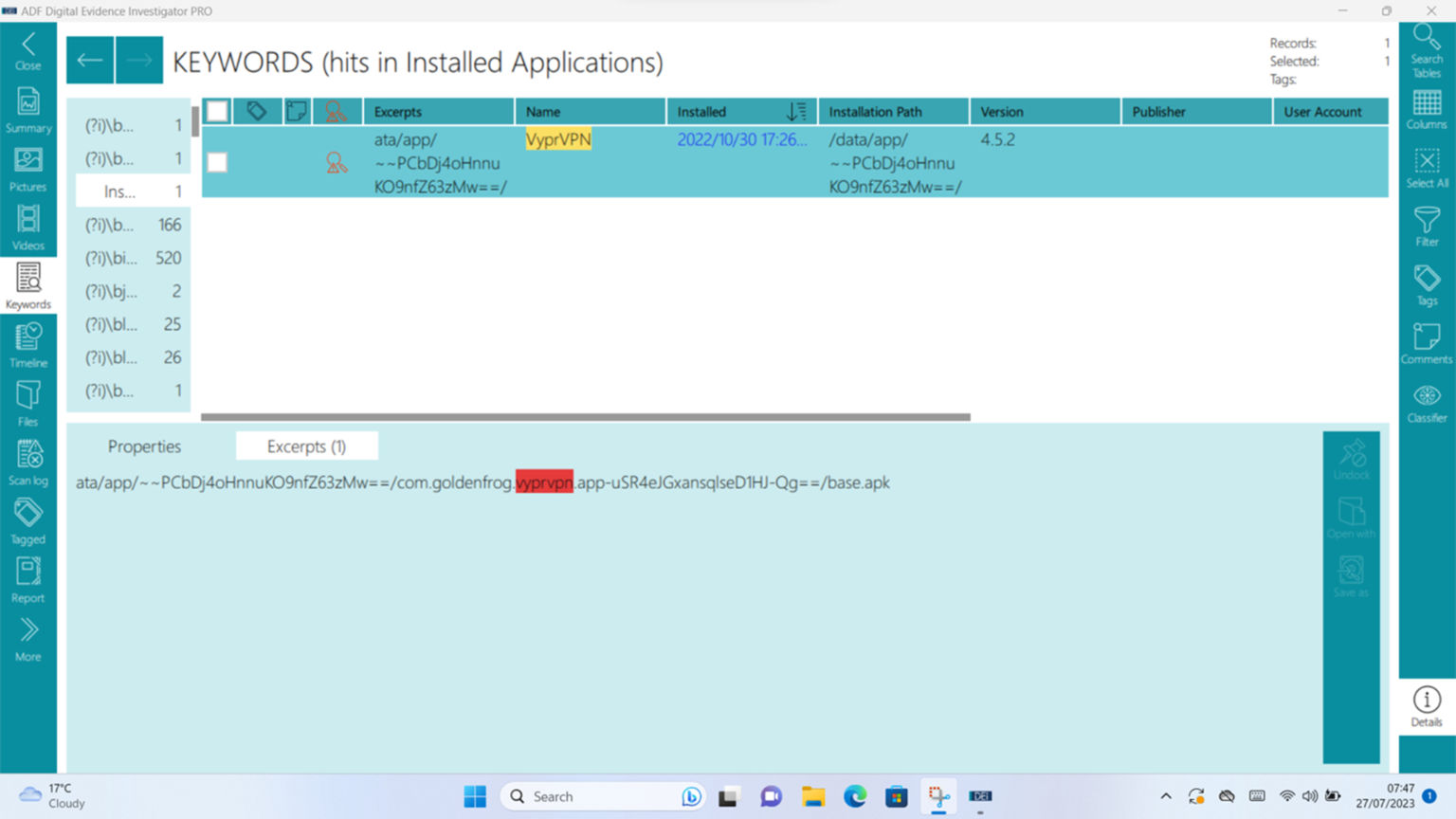Click Select All in right toolbar

coord(1427,169)
